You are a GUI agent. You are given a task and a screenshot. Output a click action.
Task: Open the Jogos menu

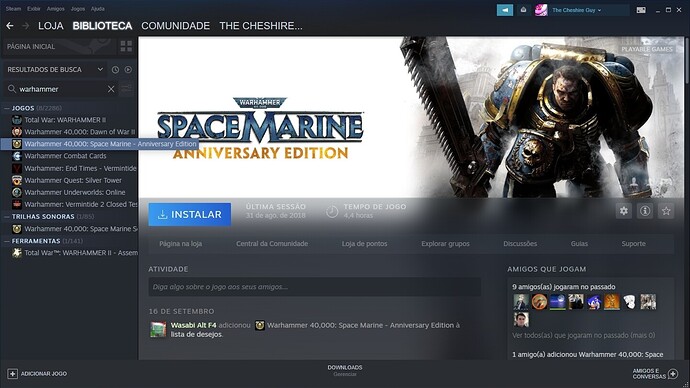[x=78, y=9]
